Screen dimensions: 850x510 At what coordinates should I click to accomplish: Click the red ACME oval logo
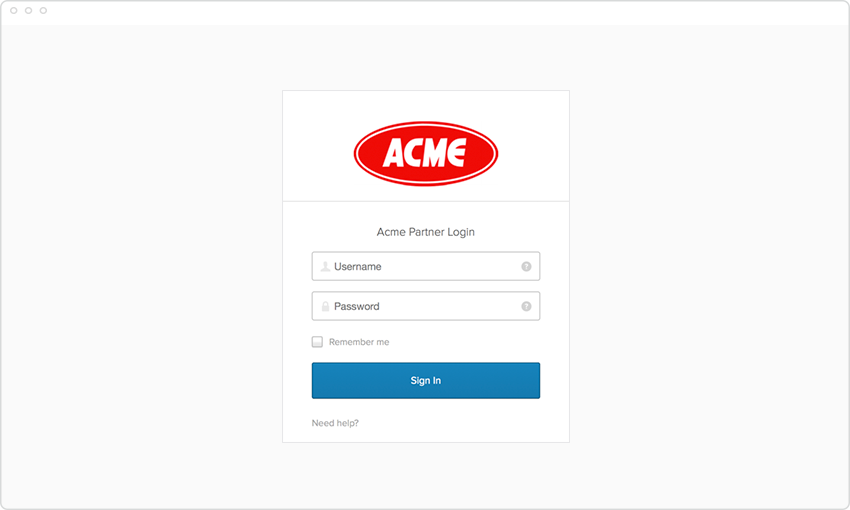click(426, 153)
